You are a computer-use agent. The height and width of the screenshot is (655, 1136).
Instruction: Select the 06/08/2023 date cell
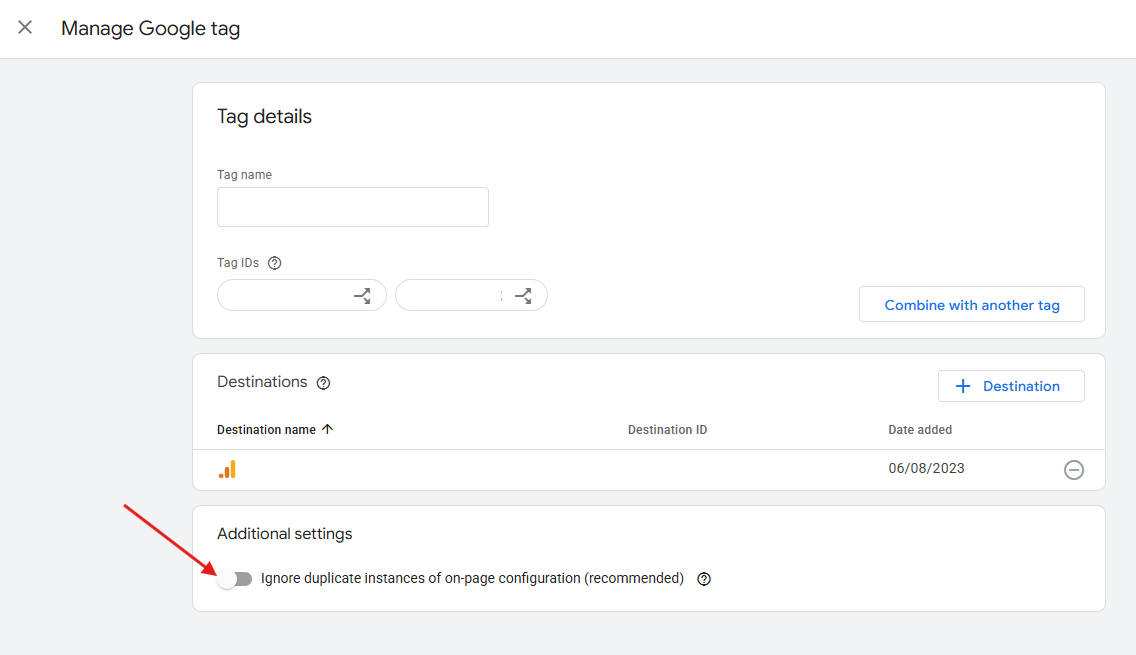tap(926, 468)
